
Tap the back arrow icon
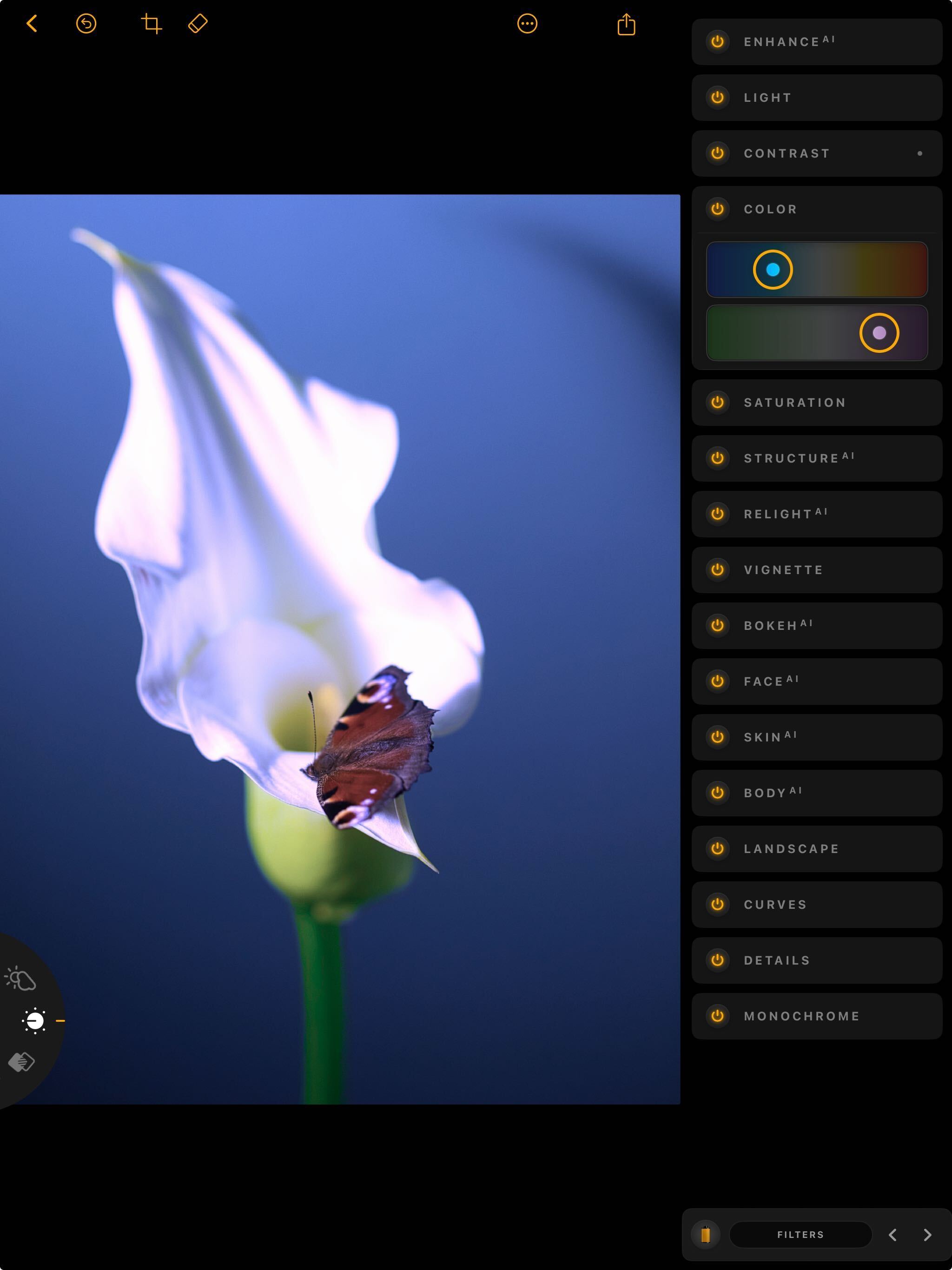pyautogui.click(x=32, y=24)
